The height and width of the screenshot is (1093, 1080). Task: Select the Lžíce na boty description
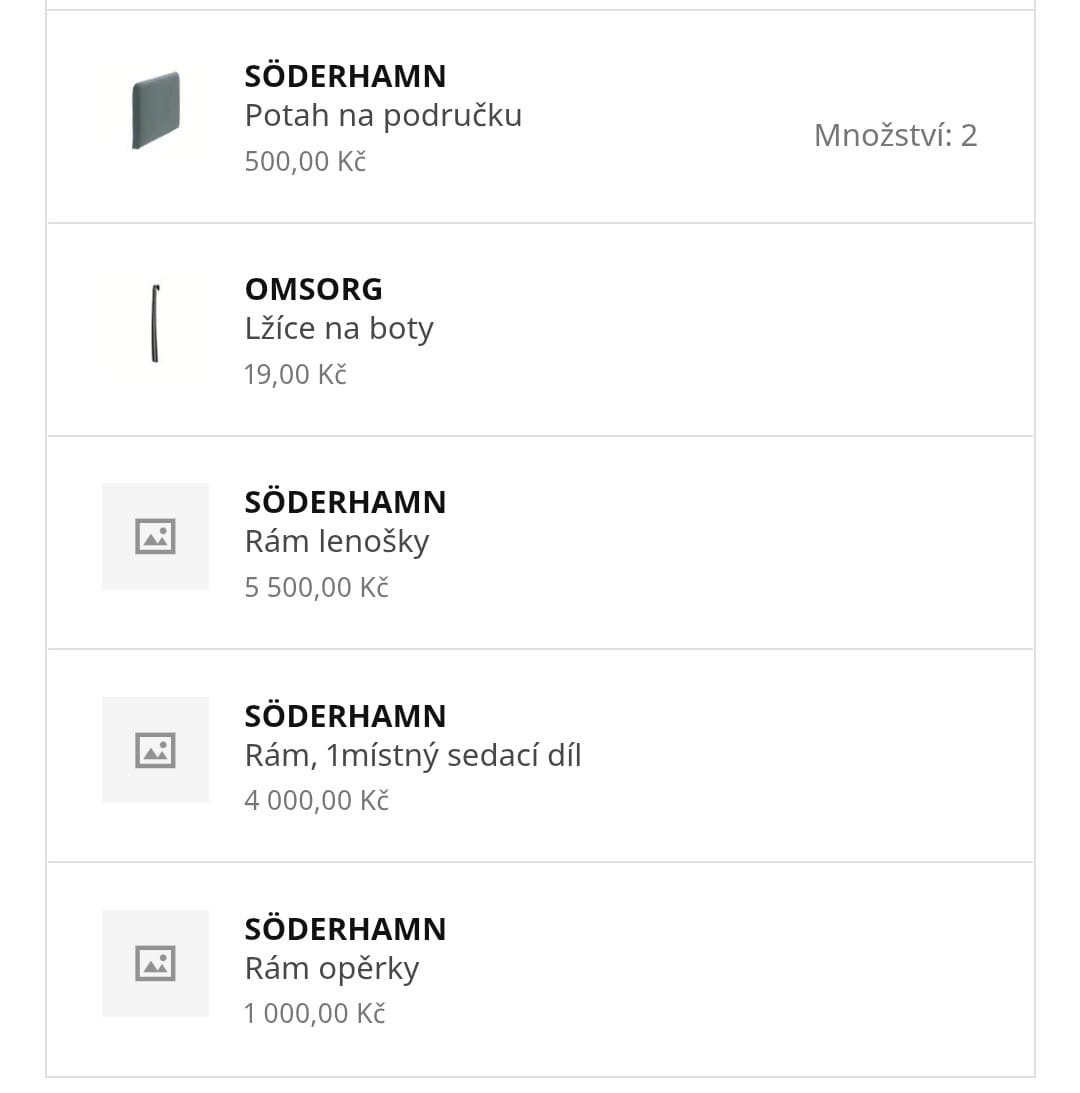(x=339, y=329)
